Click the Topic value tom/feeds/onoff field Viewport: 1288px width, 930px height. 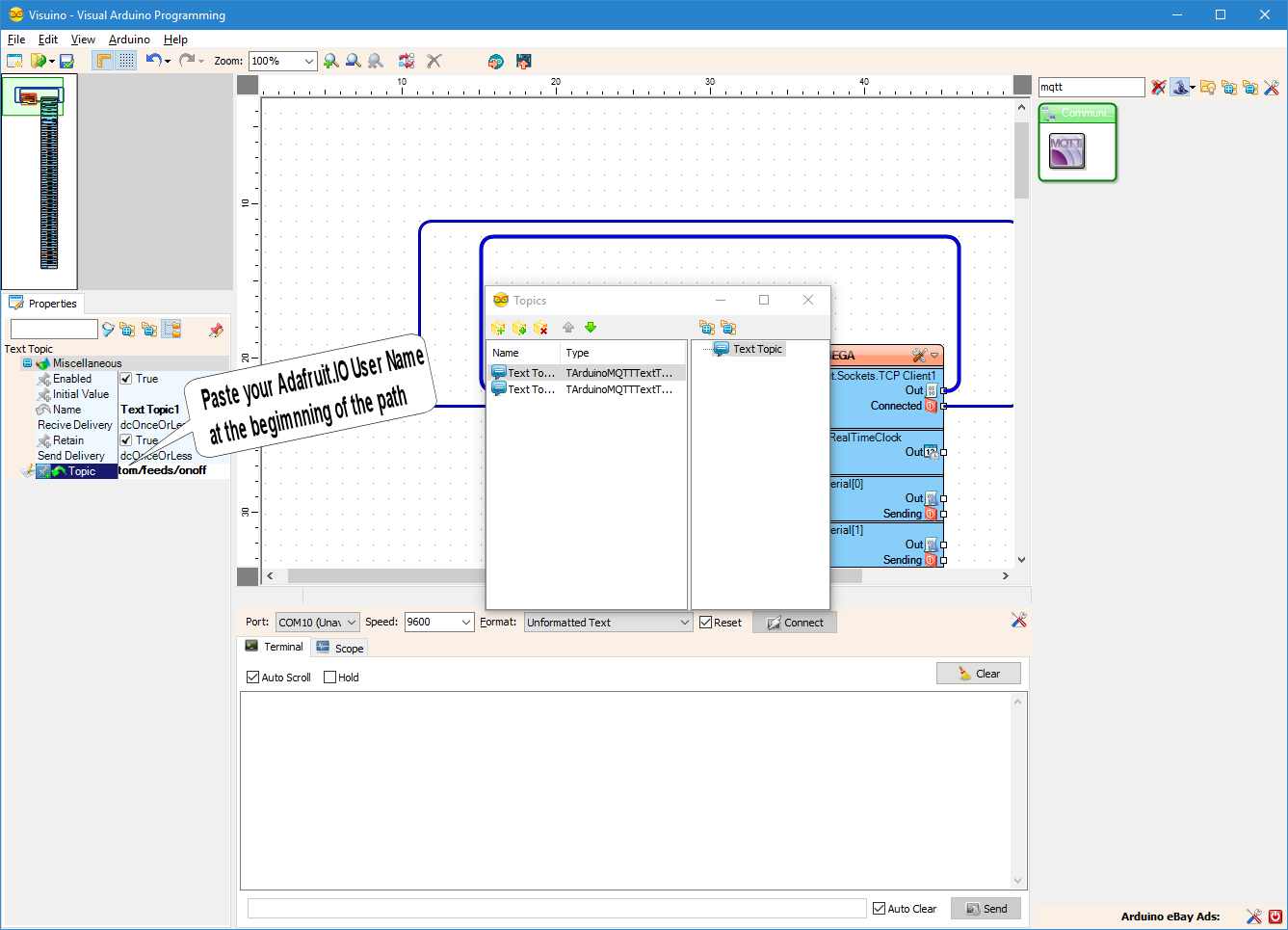tap(173, 471)
